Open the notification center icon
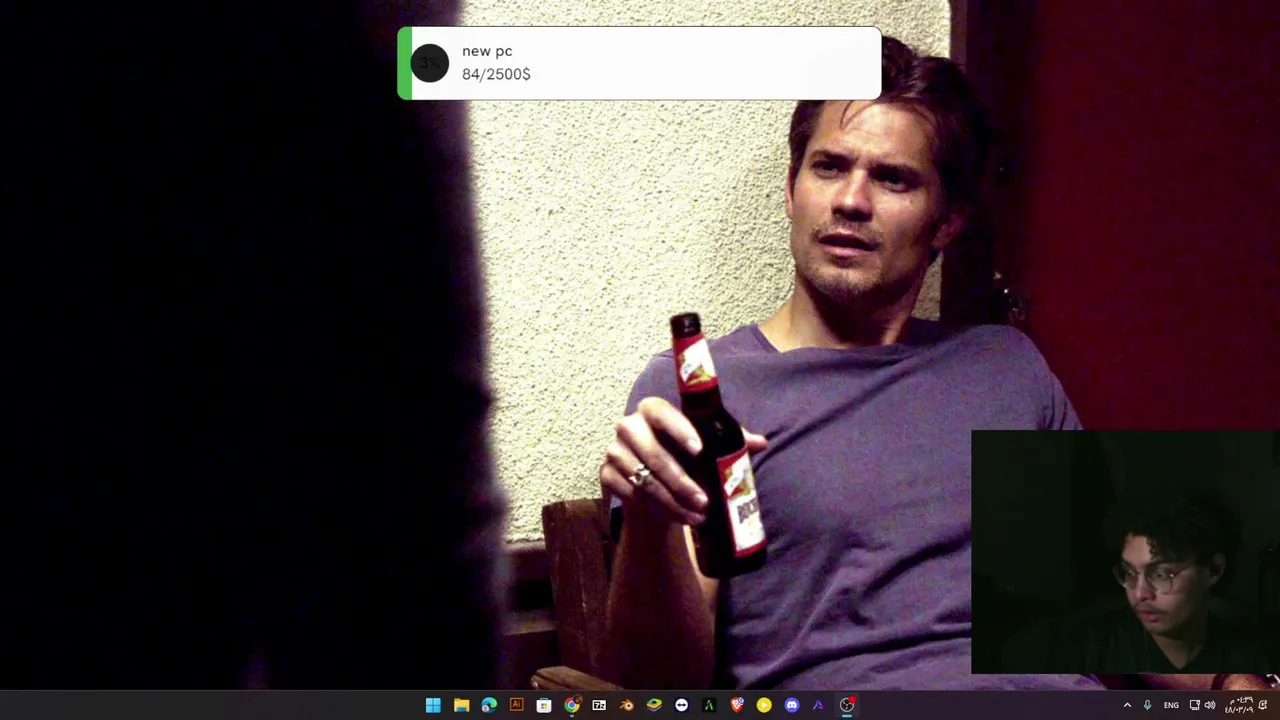Screen dimensions: 1280x720 click(x=1263, y=705)
